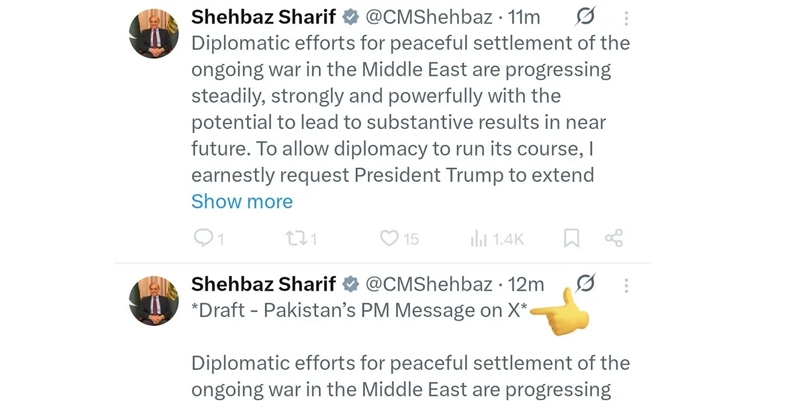Viewport: 800px width, 410px height.
Task: Reply to the first Shehbaz Sharif post
Action: (203, 238)
